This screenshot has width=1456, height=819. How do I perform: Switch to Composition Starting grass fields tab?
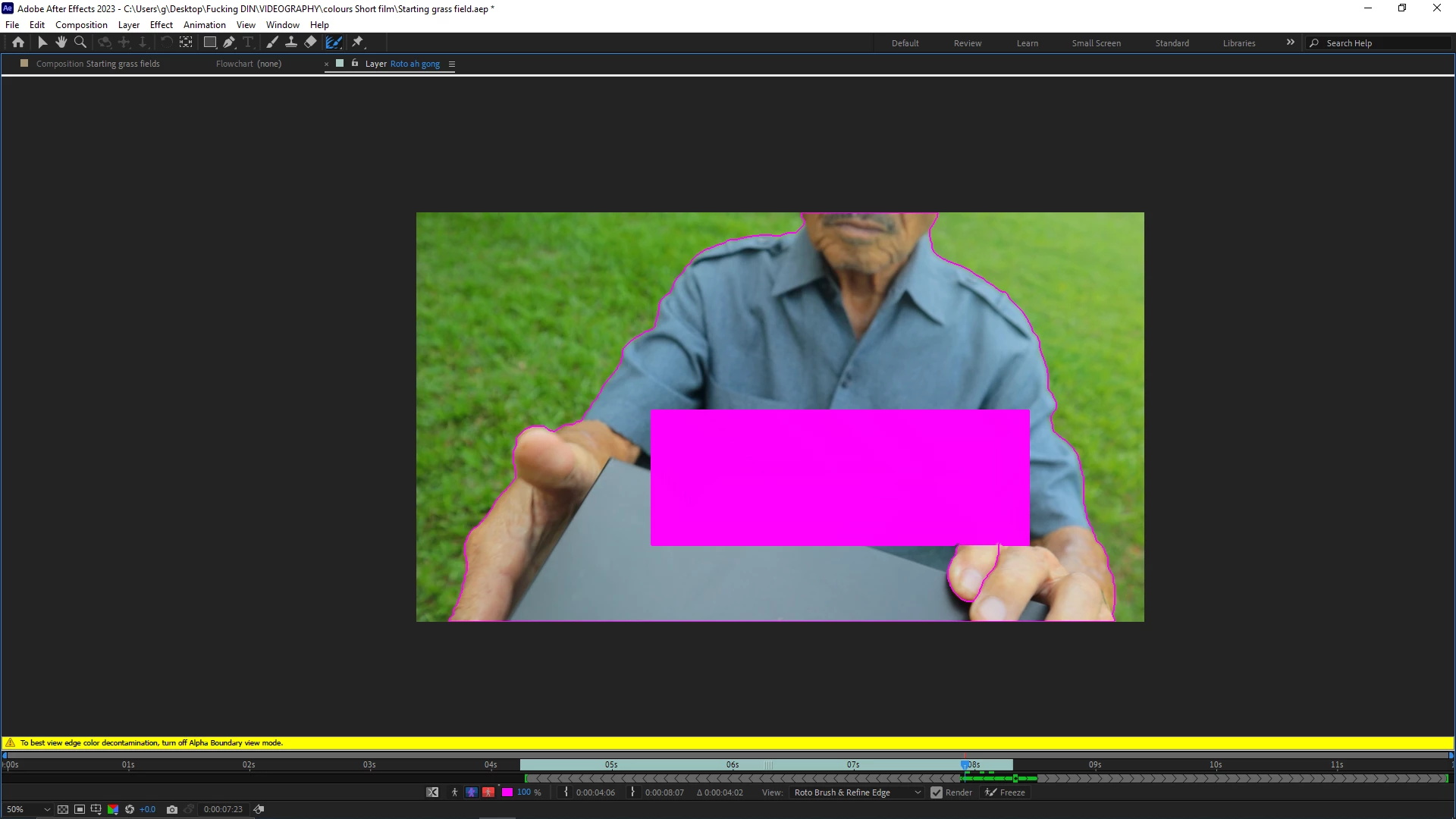[x=98, y=64]
